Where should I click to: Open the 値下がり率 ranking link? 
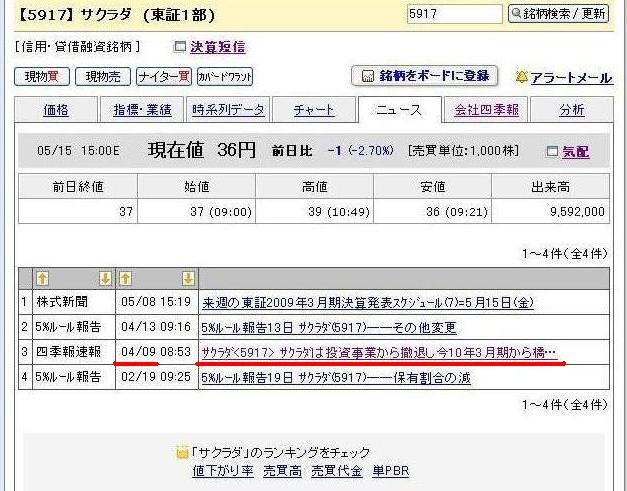pos(223,471)
